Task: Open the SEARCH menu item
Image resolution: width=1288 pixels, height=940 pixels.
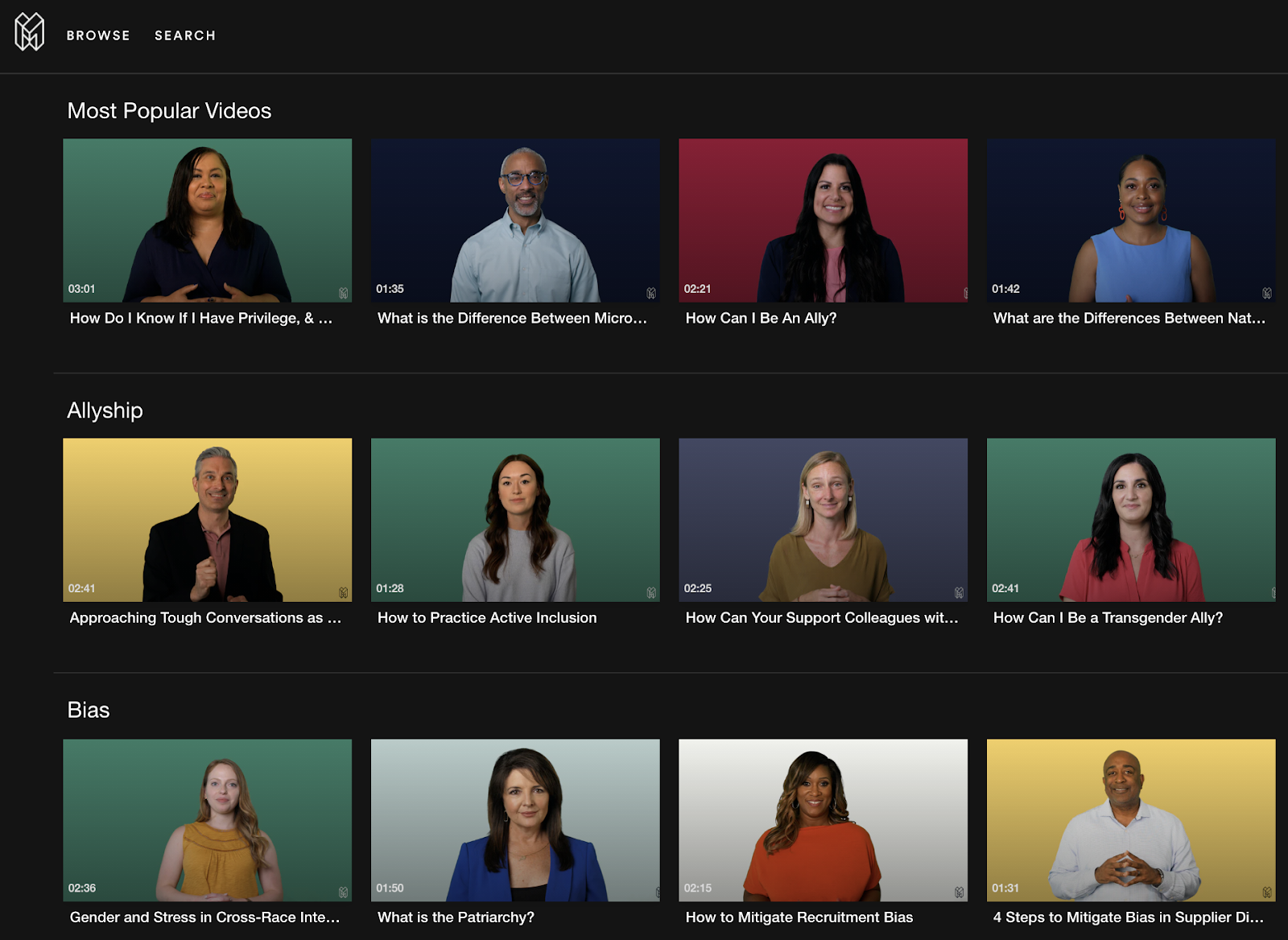Action: tap(185, 35)
